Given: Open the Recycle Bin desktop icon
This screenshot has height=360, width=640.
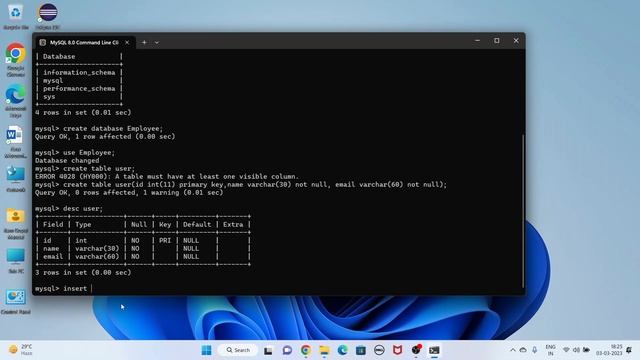Looking at the screenshot, I should pyautogui.click(x=16, y=16).
